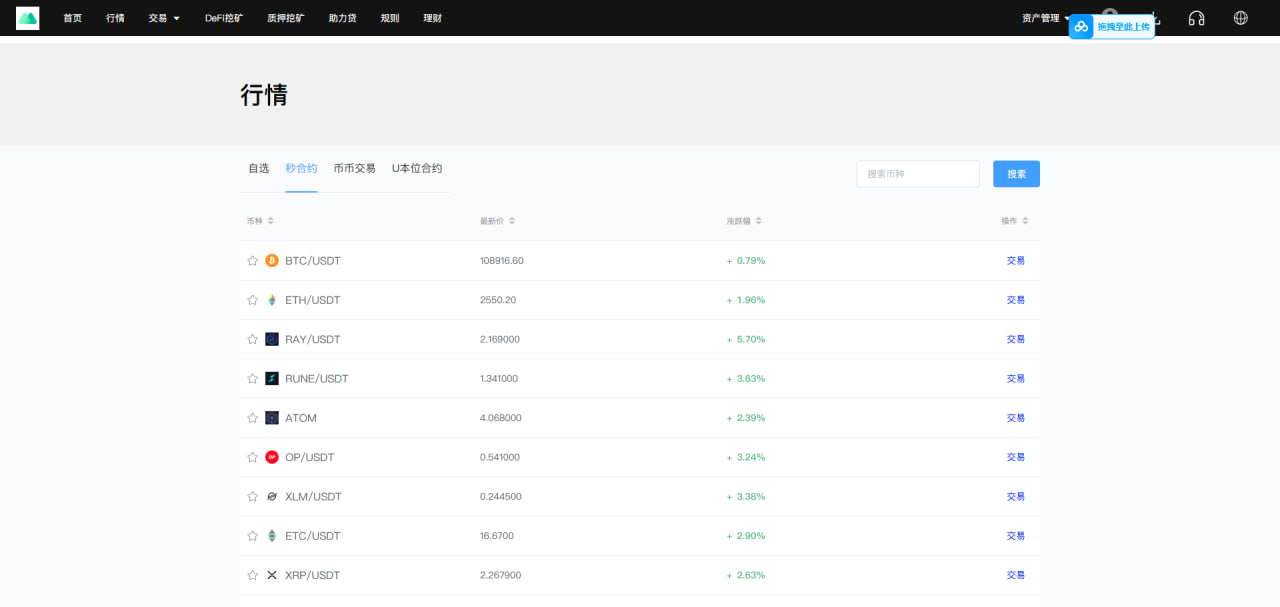This screenshot has height=607, width=1280.
Task: Click the RUNE/USDT coin icon
Action: [272, 379]
